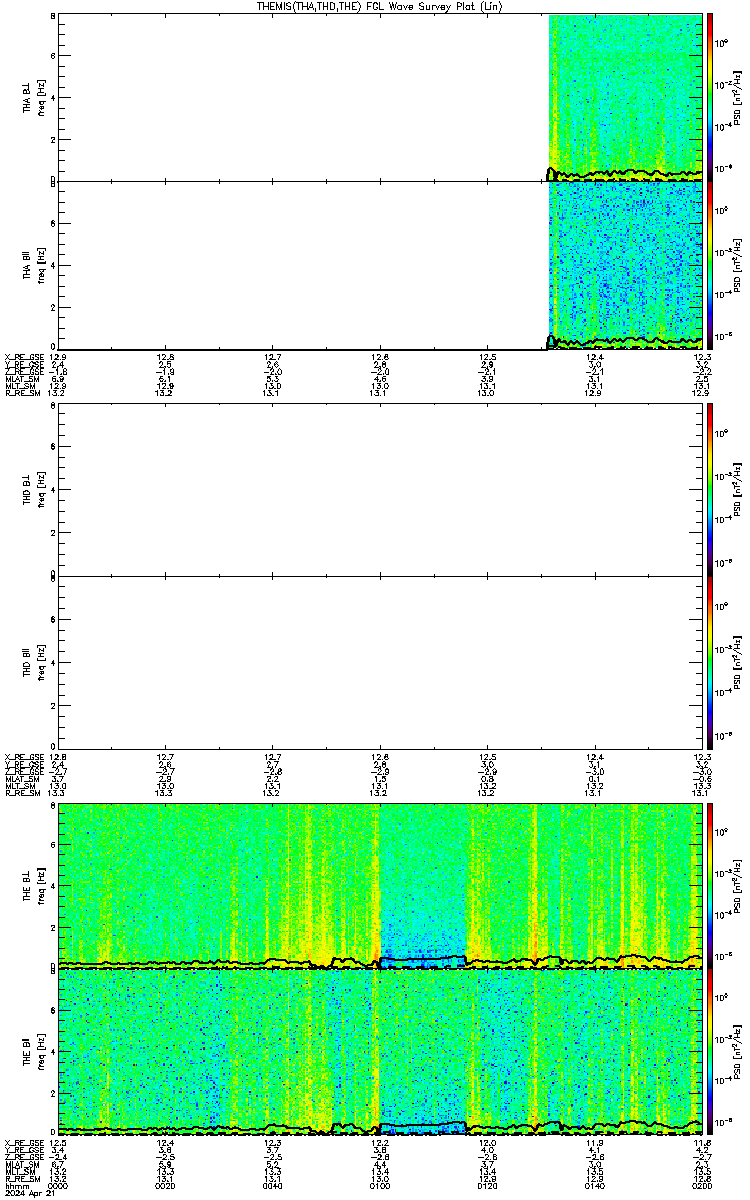Click the hhmm label at the bottom left

click(15, 1185)
